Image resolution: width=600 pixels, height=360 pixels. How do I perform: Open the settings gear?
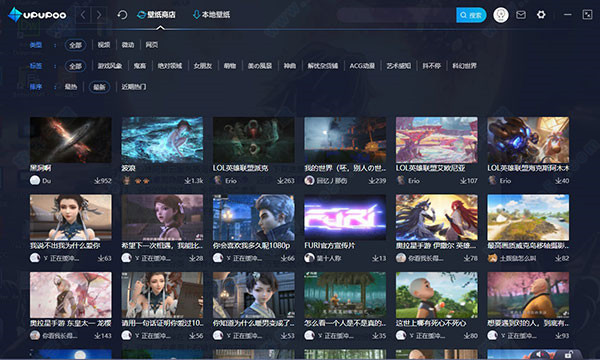(x=541, y=15)
